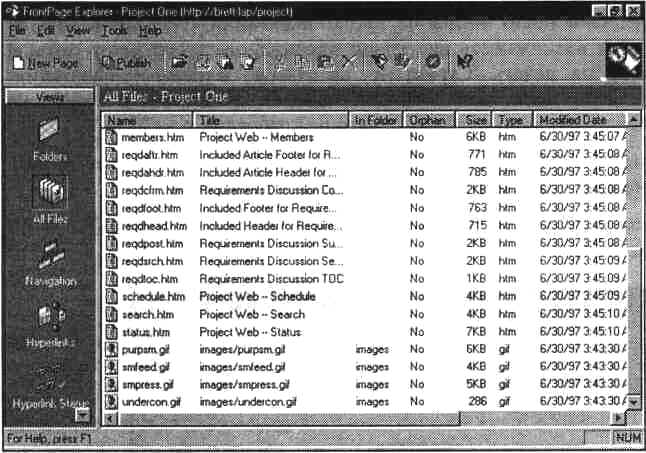
Task: Switch to the Hyperlink Status view
Action: pos(50,388)
